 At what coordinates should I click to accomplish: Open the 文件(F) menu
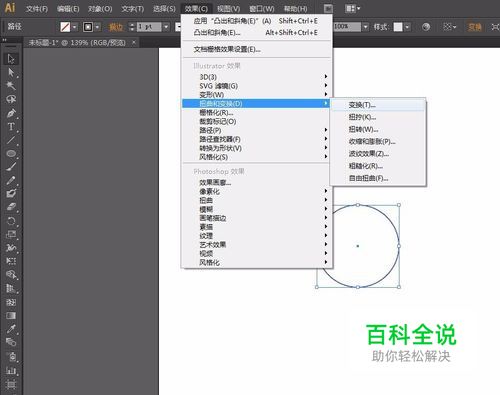pos(37,9)
